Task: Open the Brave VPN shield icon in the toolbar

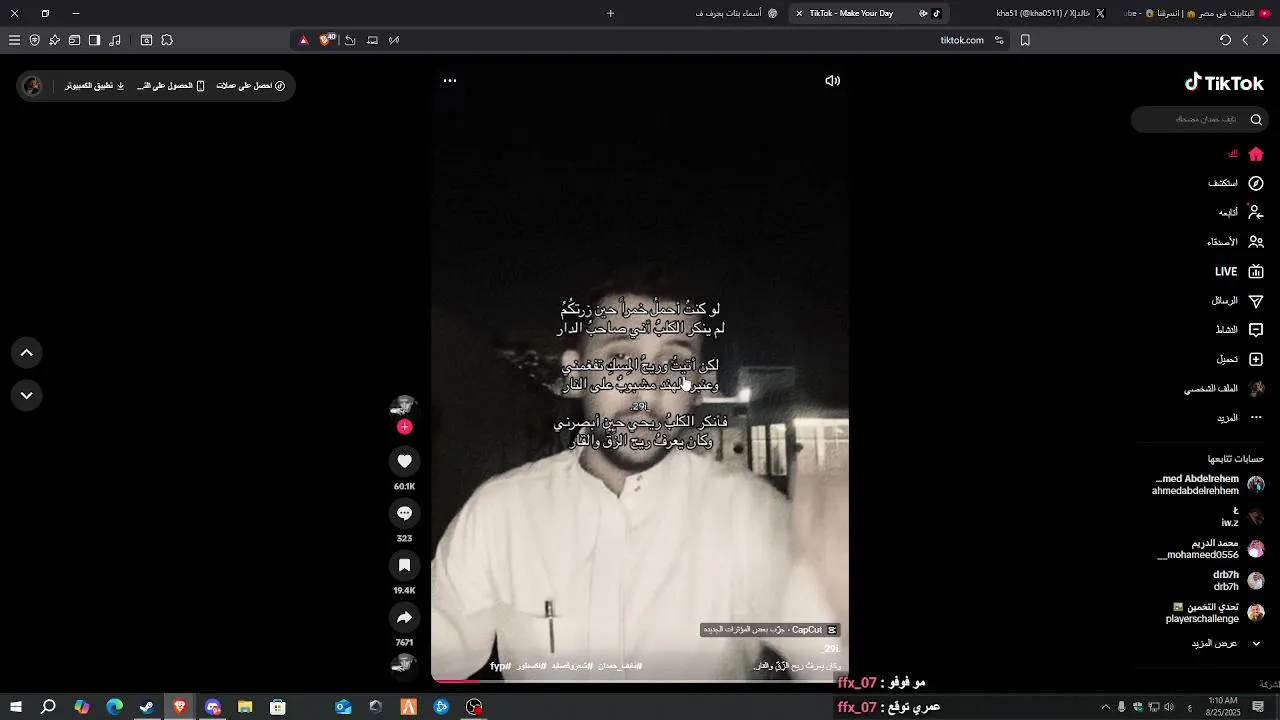Action: pyautogui.click(x=35, y=40)
